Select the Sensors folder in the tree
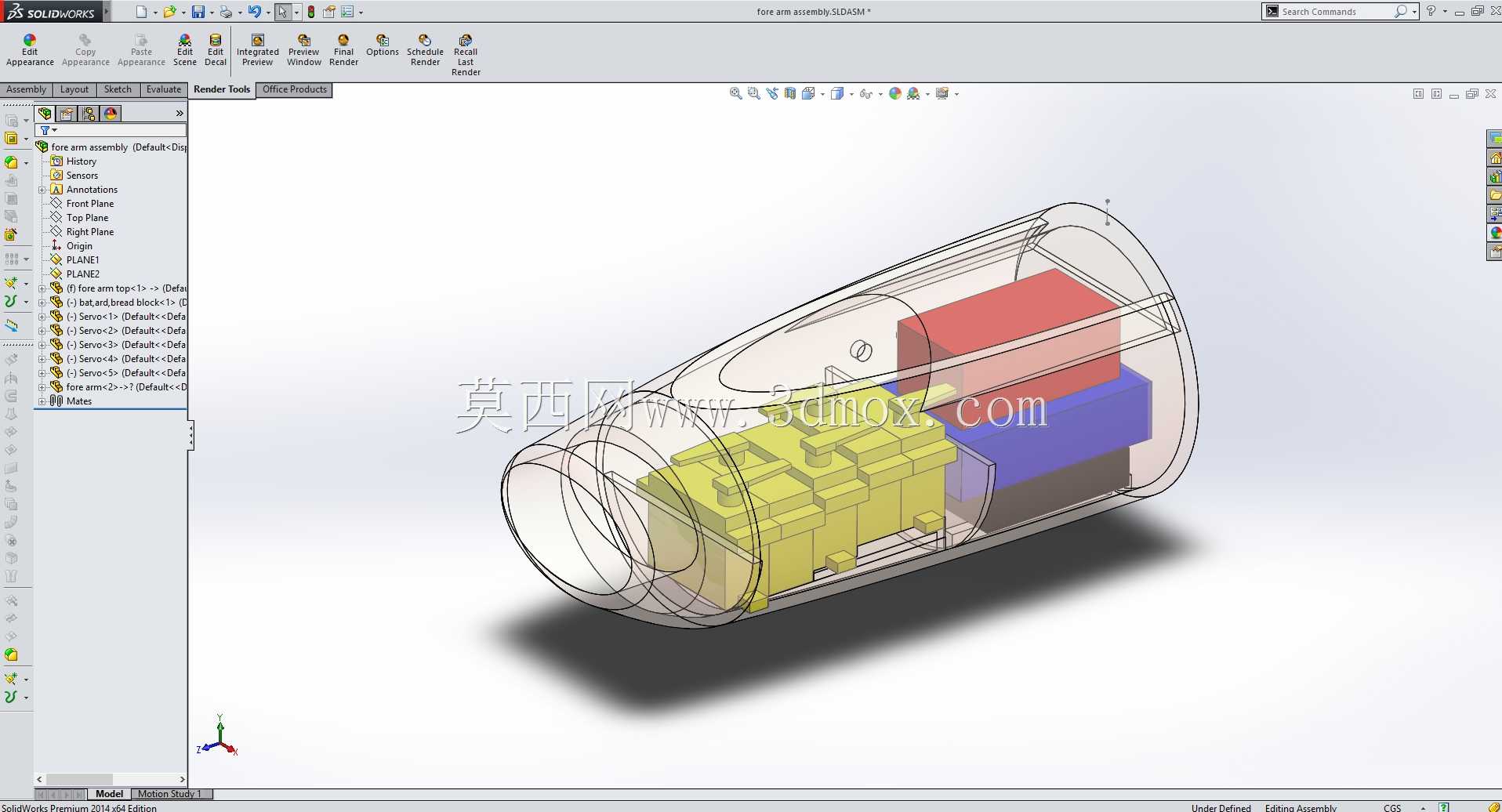The image size is (1502, 812). click(82, 176)
